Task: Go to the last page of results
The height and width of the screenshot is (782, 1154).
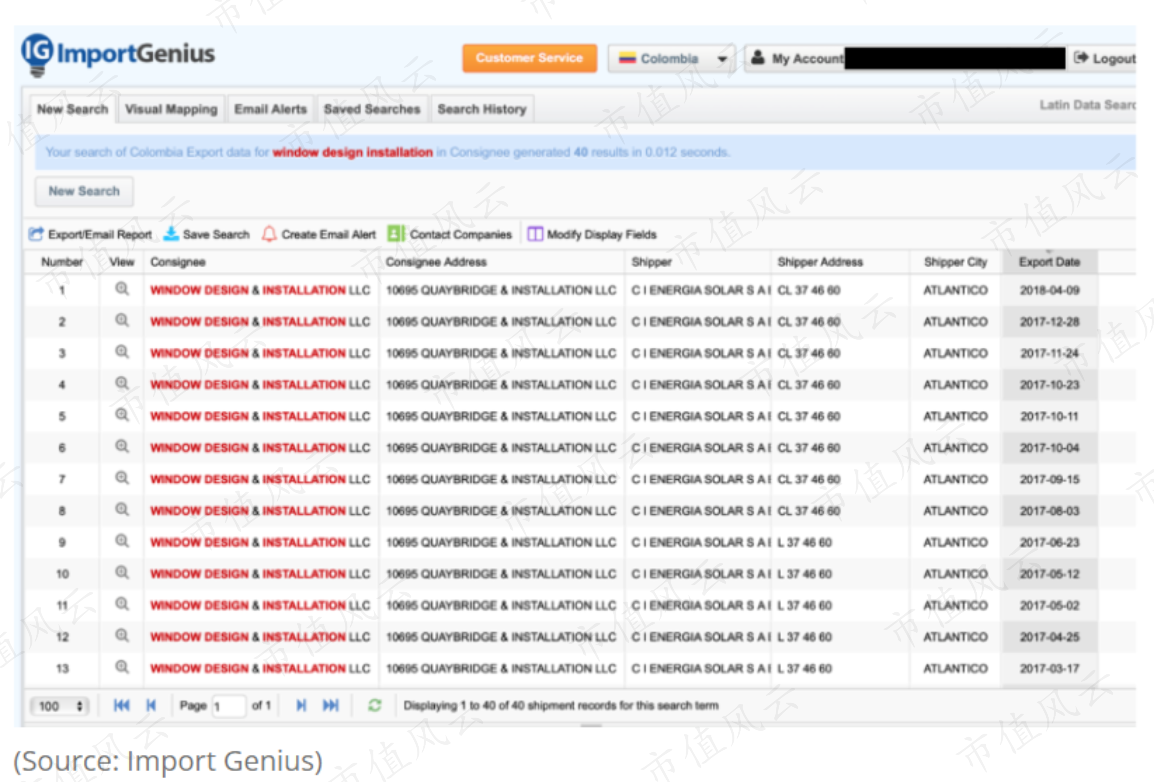Action: 331,705
